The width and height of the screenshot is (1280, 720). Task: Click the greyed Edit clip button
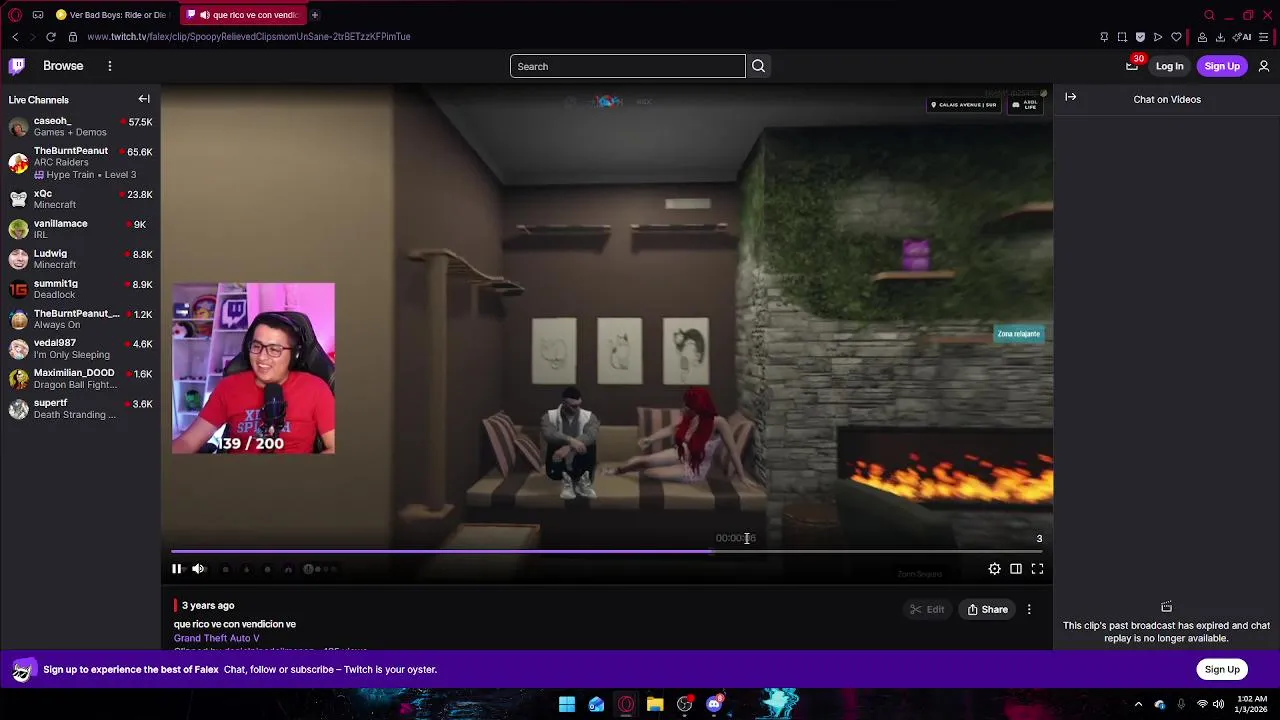pyautogui.click(x=927, y=609)
